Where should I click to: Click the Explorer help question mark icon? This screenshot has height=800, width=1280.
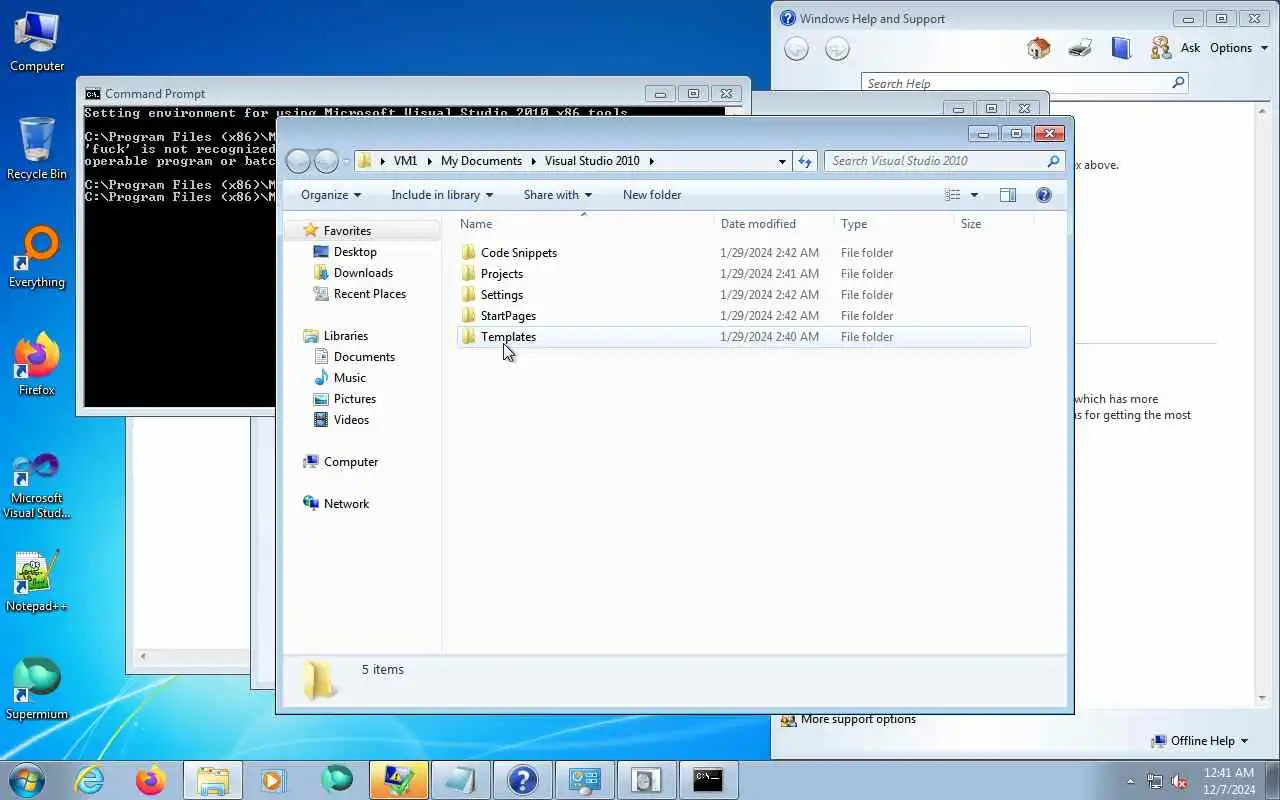tap(1044, 195)
